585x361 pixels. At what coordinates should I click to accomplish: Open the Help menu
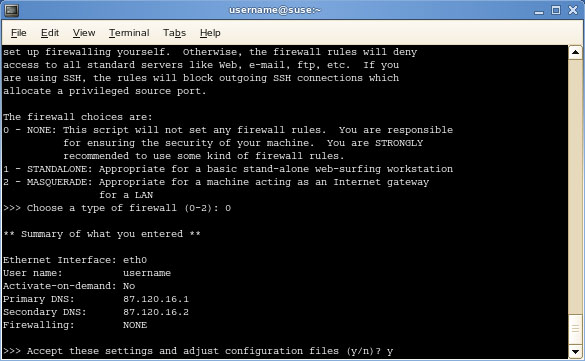pyautogui.click(x=210, y=33)
